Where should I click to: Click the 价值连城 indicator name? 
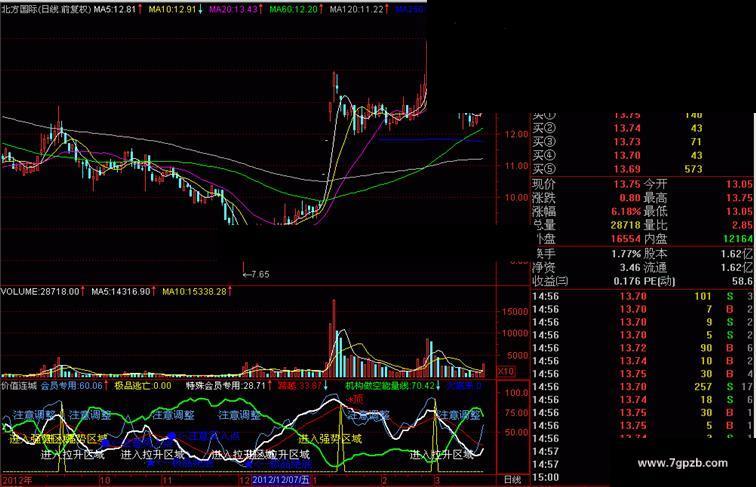[x=19, y=386]
